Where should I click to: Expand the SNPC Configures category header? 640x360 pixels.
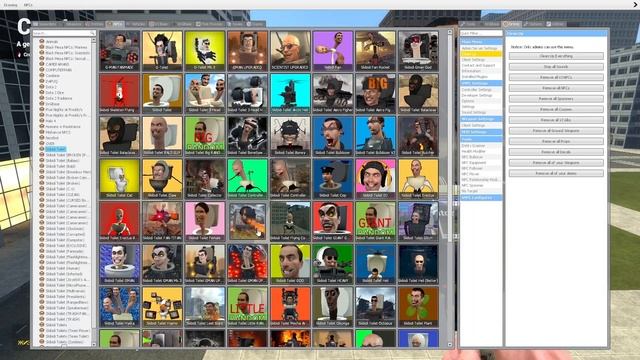[481, 198]
